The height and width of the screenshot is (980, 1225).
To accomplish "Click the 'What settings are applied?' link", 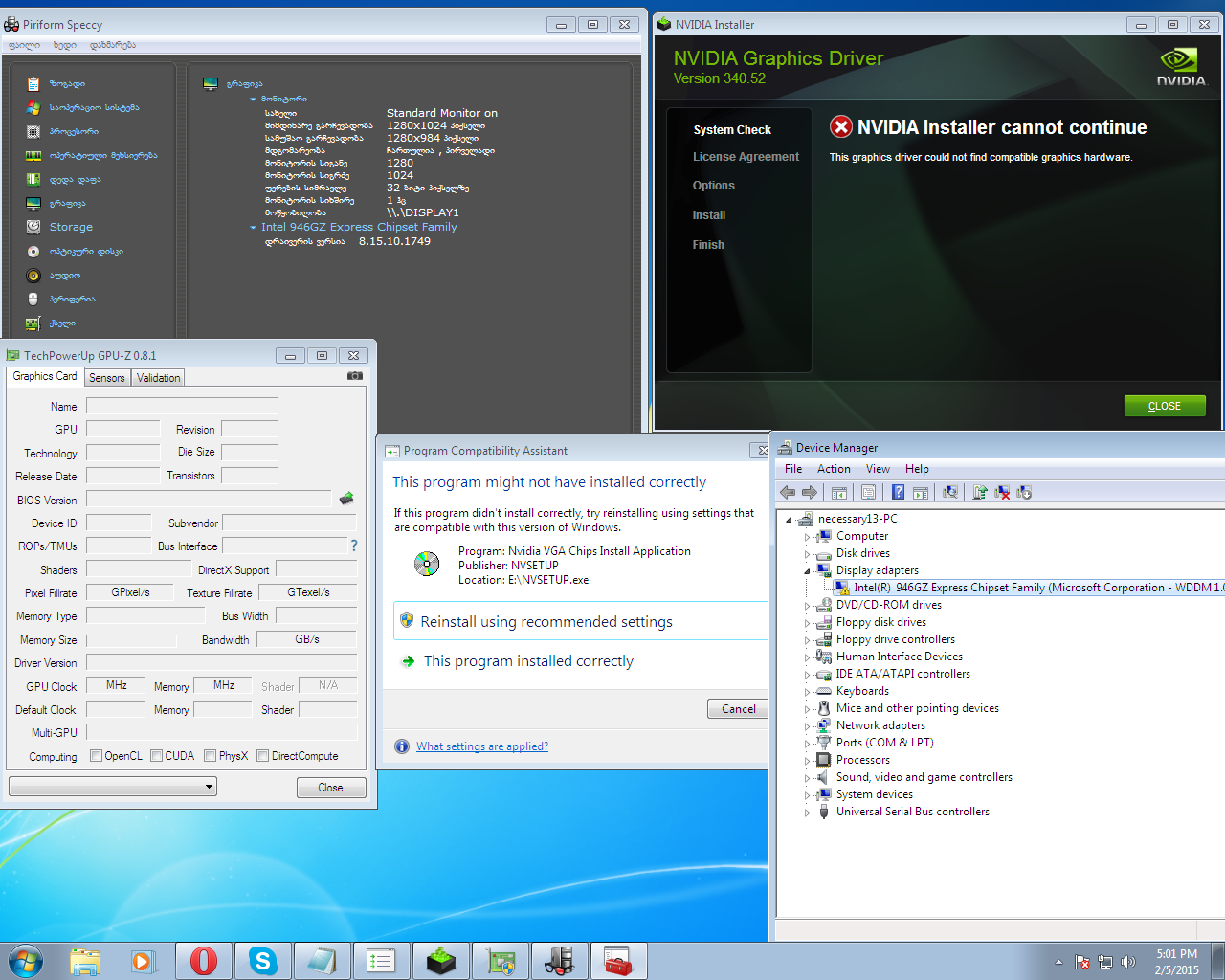I will (482, 746).
